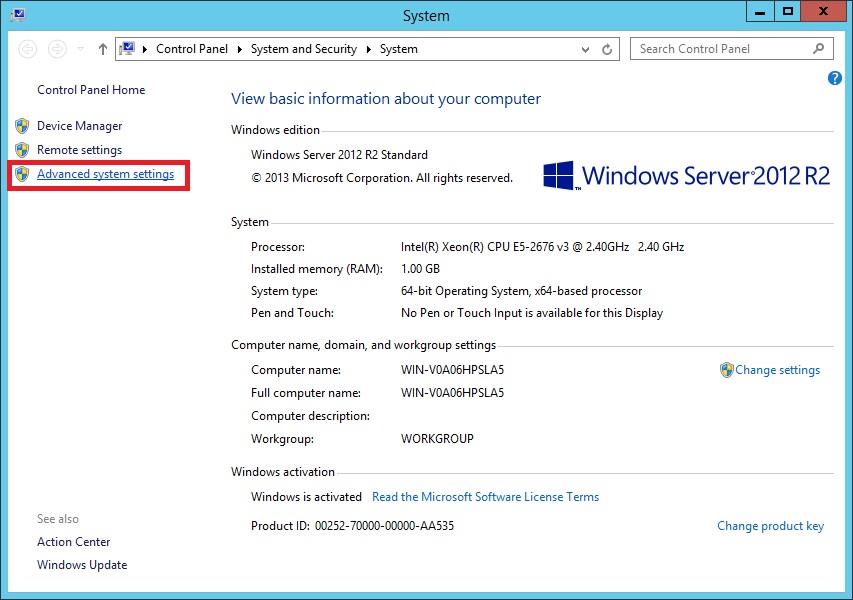Click the installed memory value '1.00 GB'
Image resolution: width=853 pixels, height=600 pixels.
[420, 269]
